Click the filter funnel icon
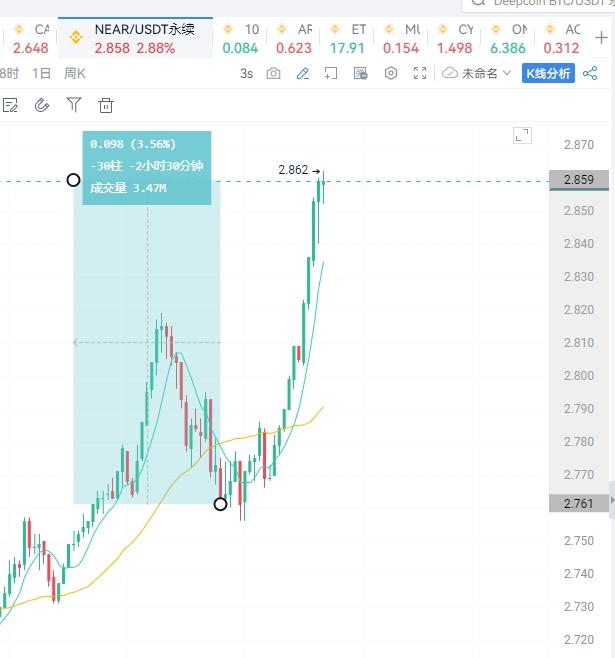The height and width of the screenshot is (658, 615). (74, 104)
